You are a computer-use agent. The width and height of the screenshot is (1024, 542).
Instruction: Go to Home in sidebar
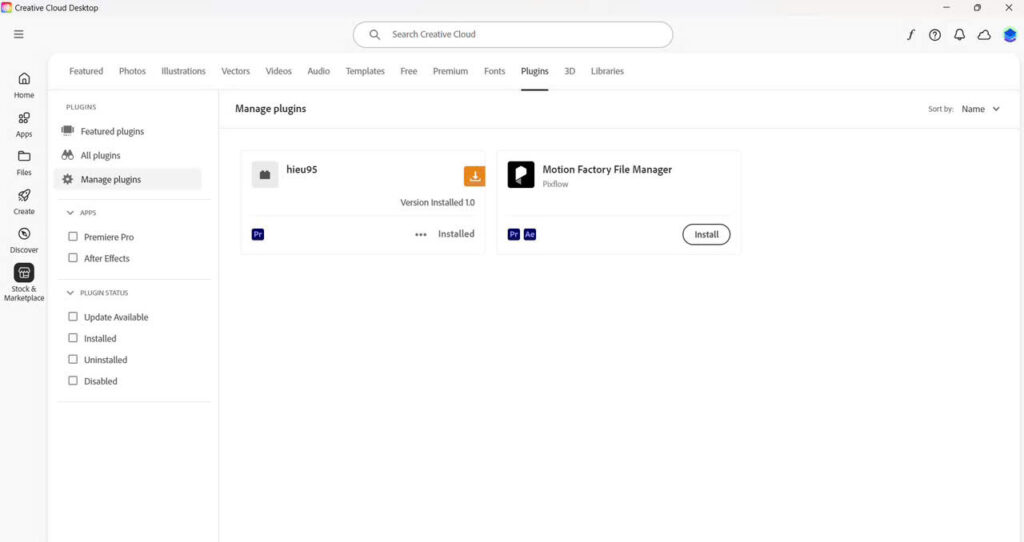pos(24,86)
